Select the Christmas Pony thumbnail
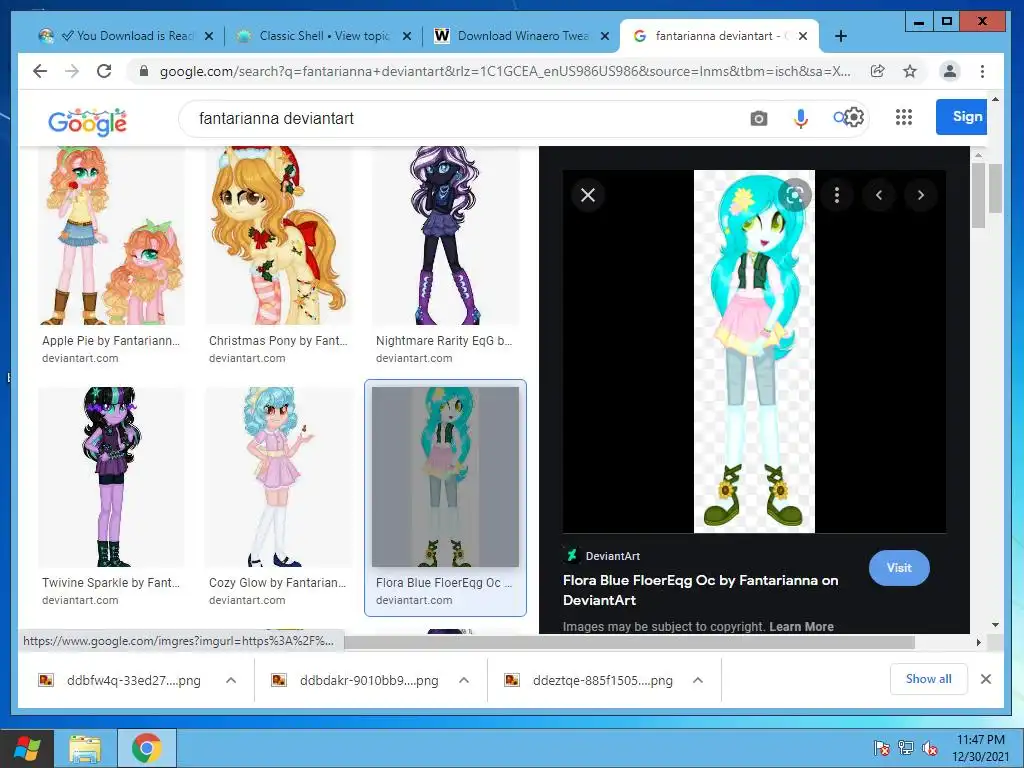Viewport: 1024px width, 768px height. click(x=278, y=236)
